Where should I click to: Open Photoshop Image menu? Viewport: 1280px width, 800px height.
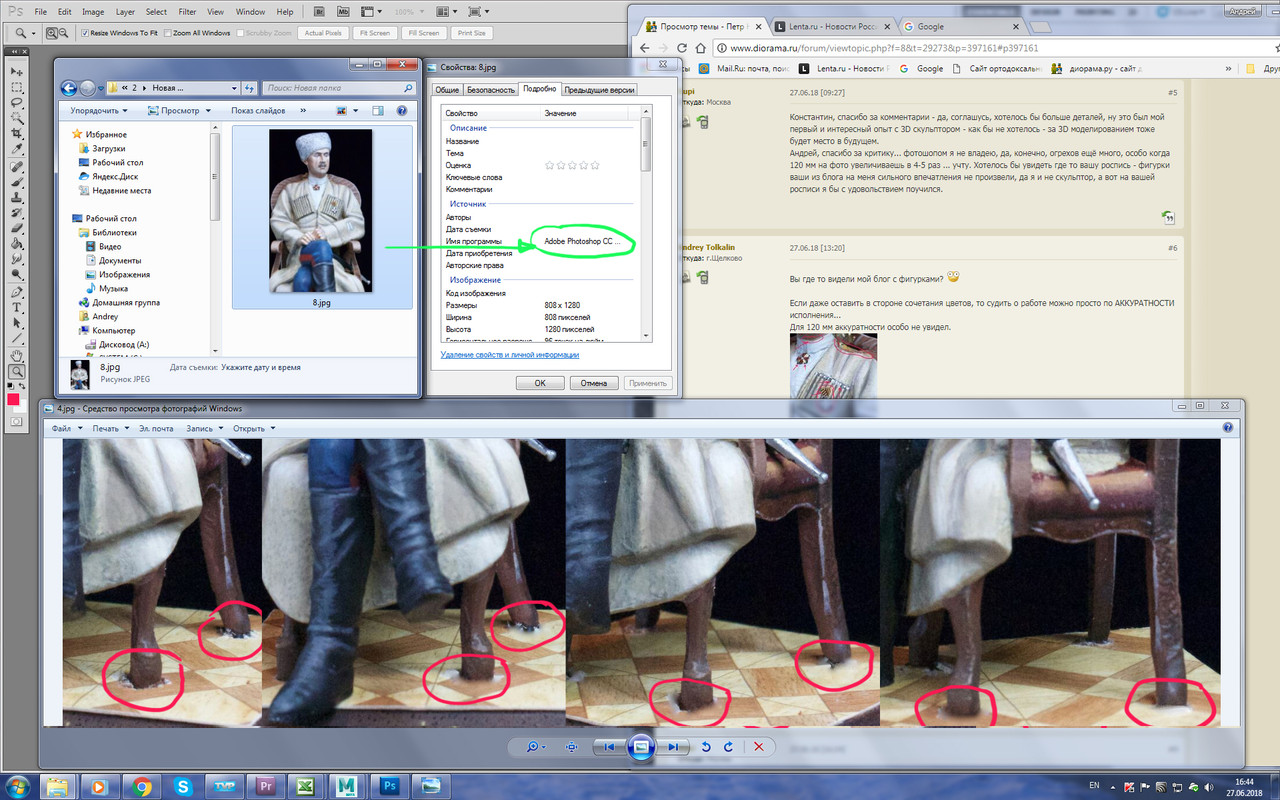[x=93, y=12]
